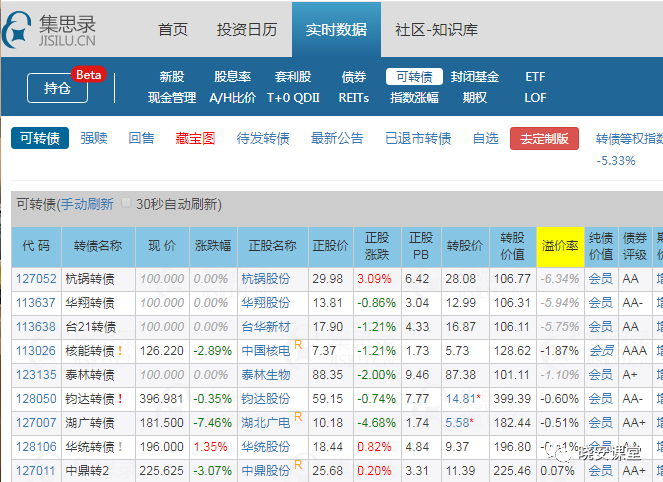
Task: Open the 指数涨幅 section
Action: tap(414, 98)
